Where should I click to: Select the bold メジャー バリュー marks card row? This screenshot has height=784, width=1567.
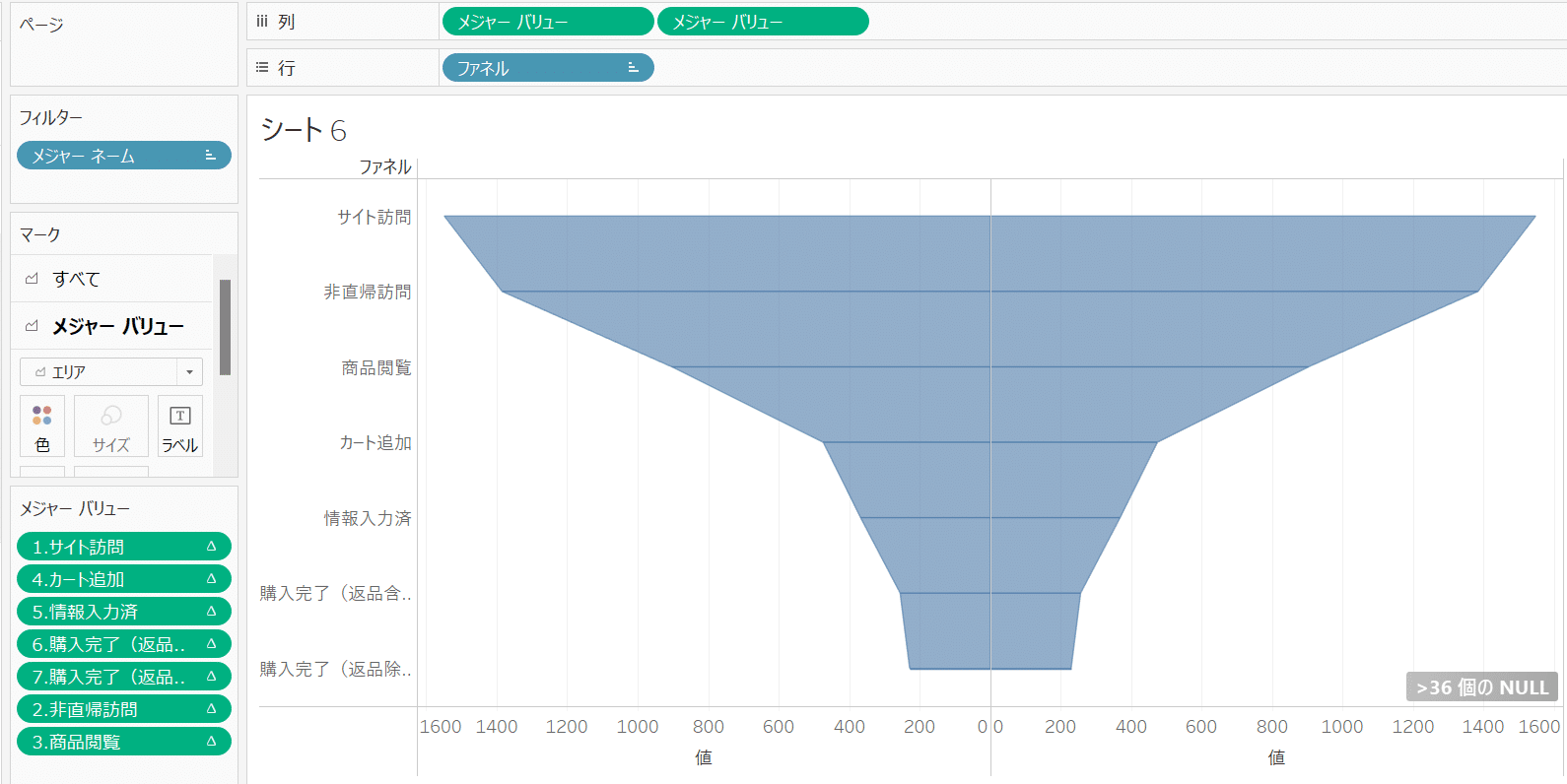[x=112, y=326]
